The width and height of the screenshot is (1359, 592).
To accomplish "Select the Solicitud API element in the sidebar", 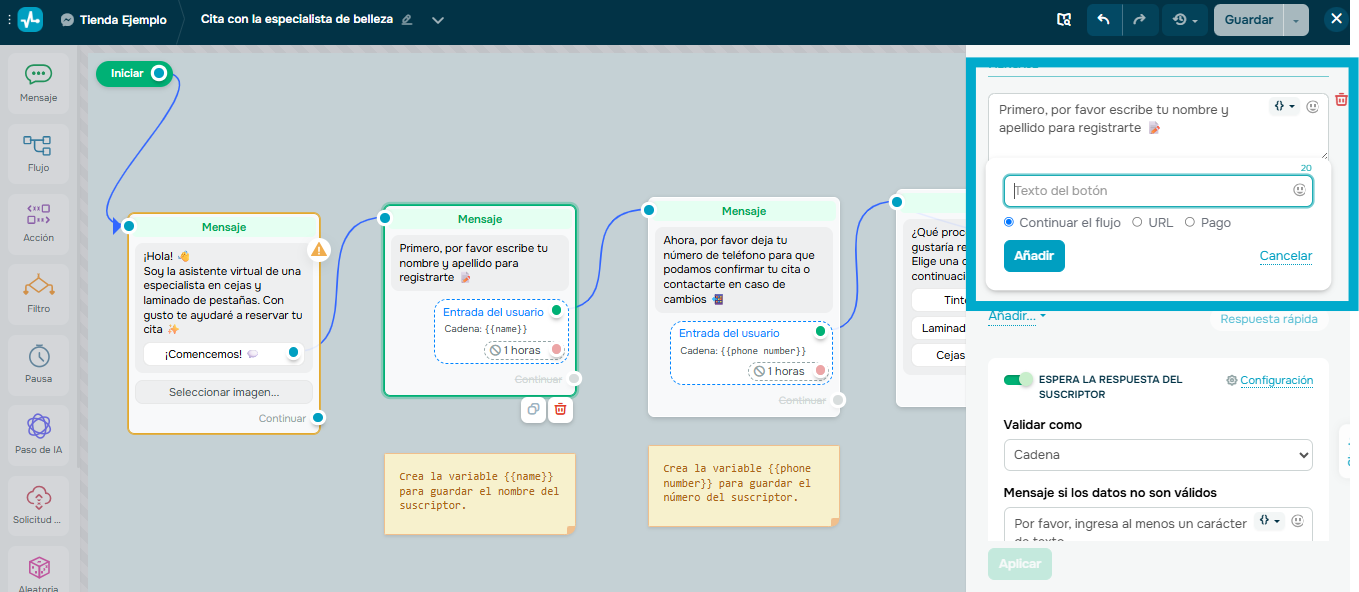I will [39, 506].
